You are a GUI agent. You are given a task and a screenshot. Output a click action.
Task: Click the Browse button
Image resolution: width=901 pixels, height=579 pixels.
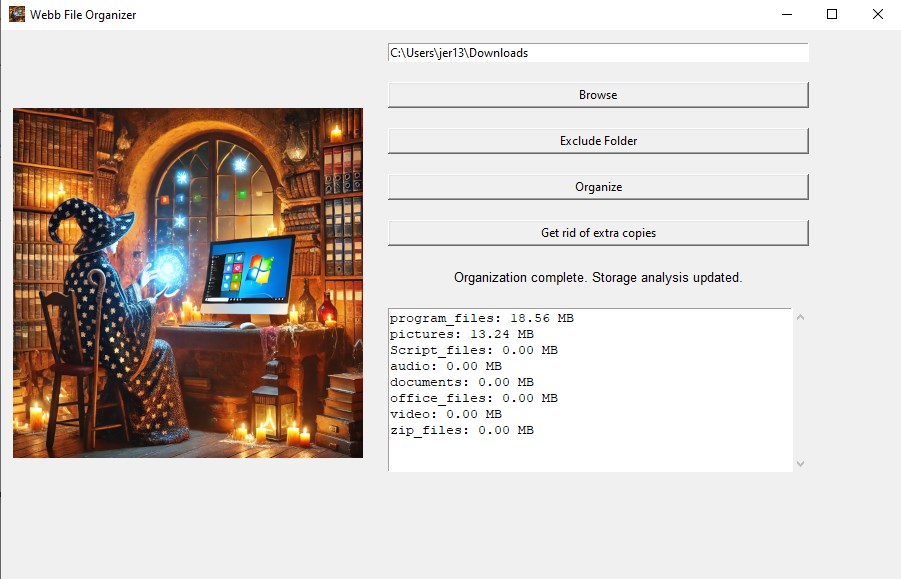pos(598,95)
